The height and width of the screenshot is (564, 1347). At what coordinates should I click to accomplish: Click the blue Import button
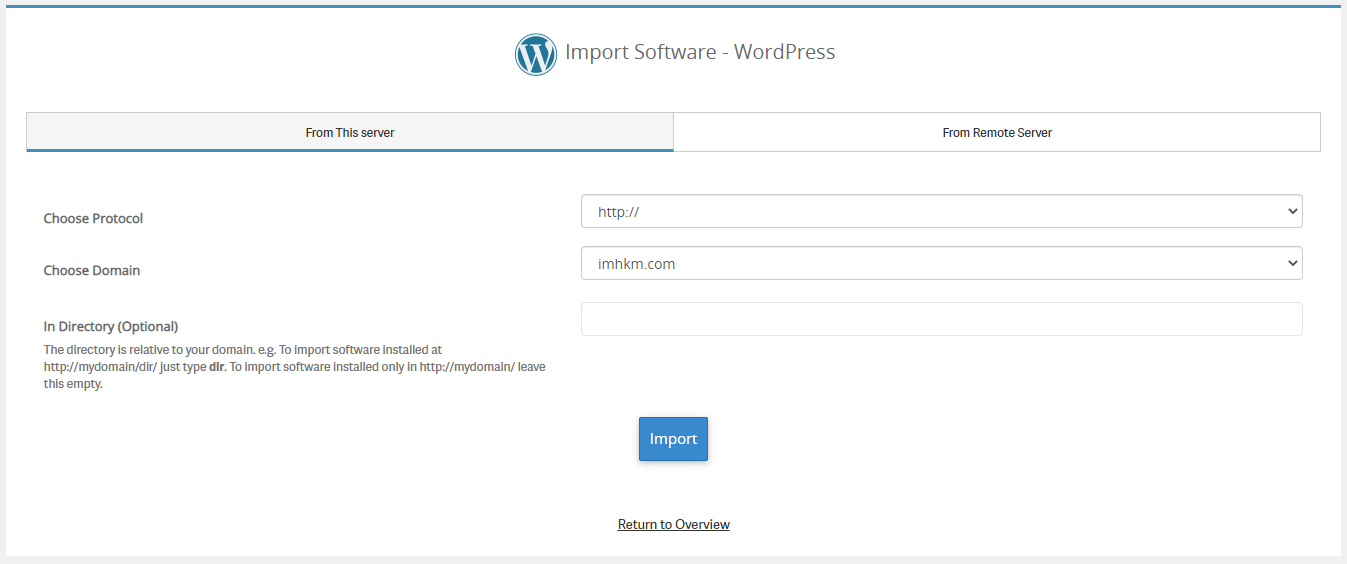coord(673,439)
